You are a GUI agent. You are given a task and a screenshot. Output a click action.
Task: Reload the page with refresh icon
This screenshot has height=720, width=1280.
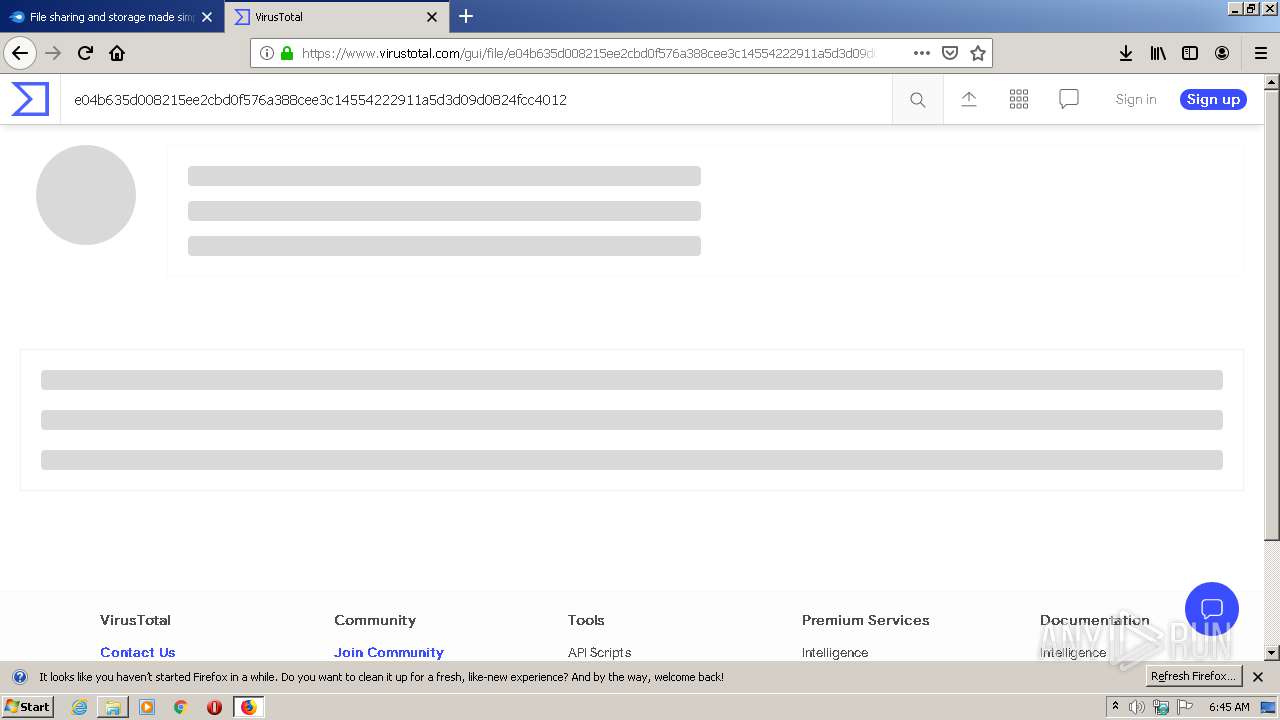86,53
